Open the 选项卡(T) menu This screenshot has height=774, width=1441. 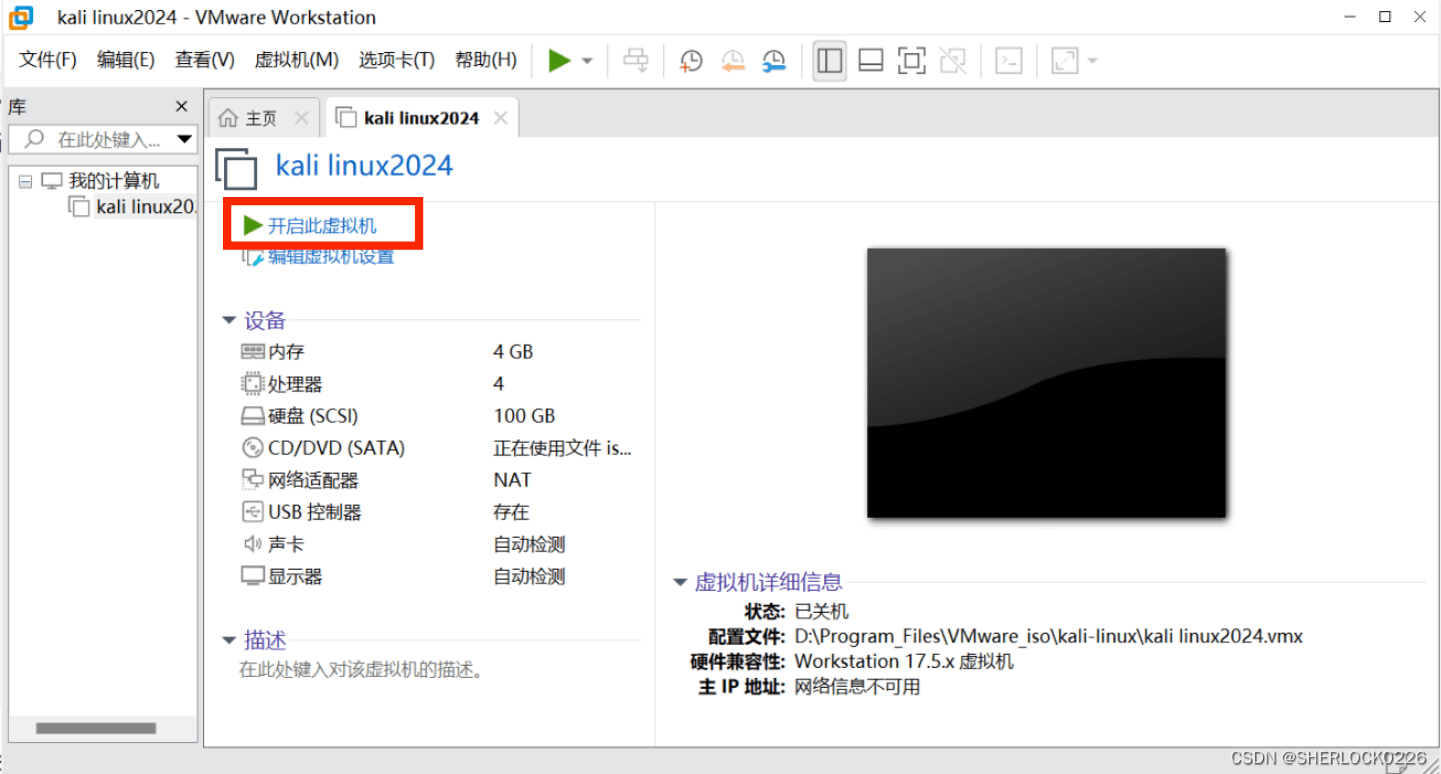[397, 60]
